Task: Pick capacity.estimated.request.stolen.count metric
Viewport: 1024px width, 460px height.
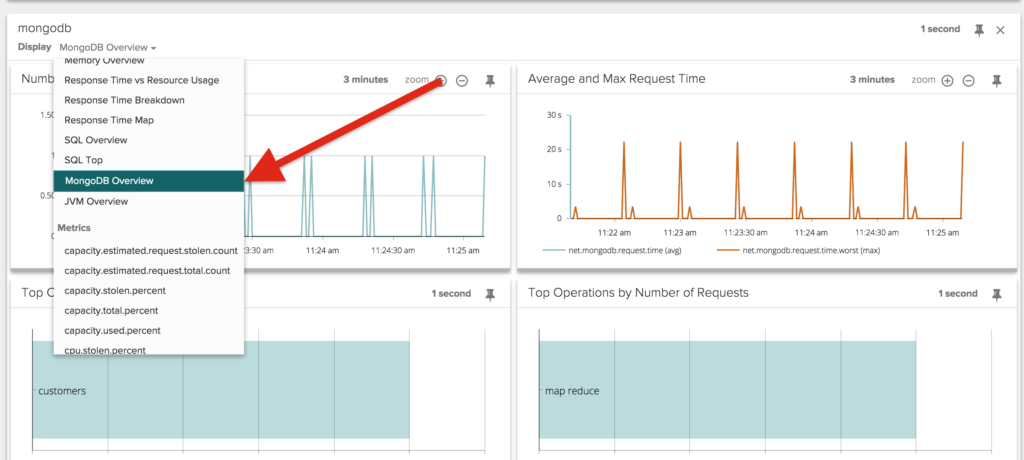Action: coord(149,250)
